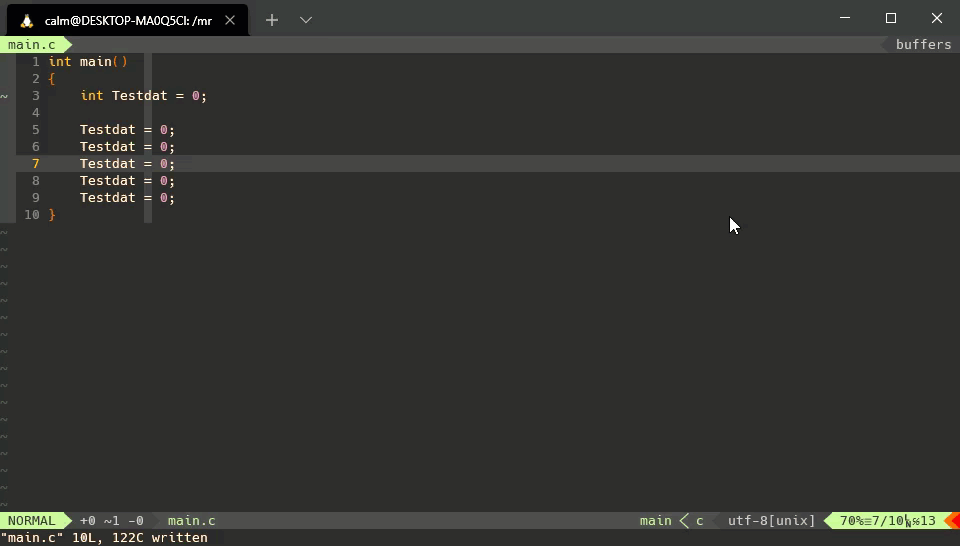The height and width of the screenshot is (546, 960).
Task: Click 'Testdat = 0;' on line 5
Action: 127,130
